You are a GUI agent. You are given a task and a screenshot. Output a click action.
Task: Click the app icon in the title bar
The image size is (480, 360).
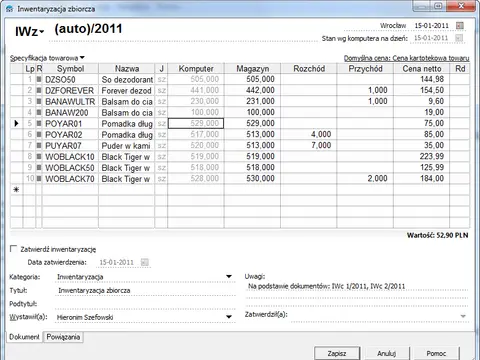(10, 9)
